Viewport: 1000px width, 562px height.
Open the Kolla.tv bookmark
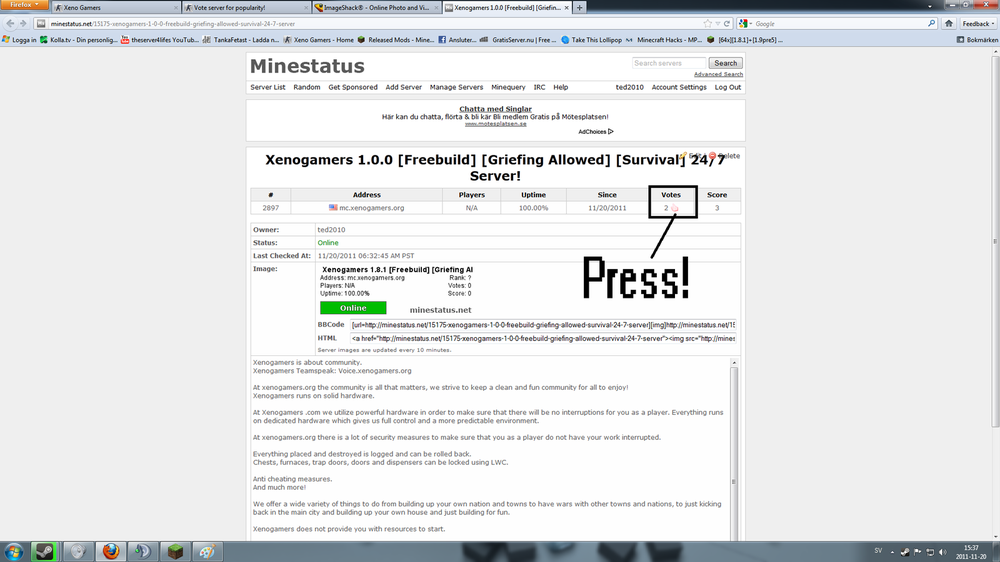[x=78, y=40]
